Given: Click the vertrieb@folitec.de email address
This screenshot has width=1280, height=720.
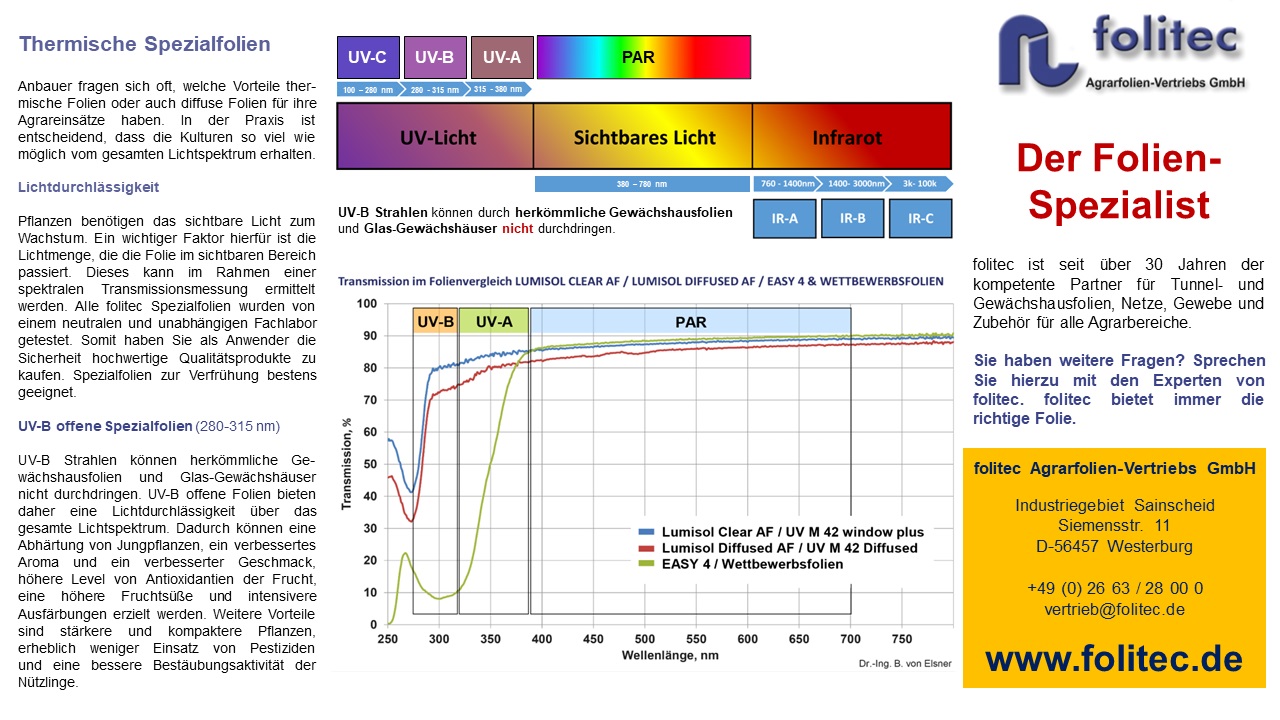Looking at the screenshot, I should point(1114,609).
